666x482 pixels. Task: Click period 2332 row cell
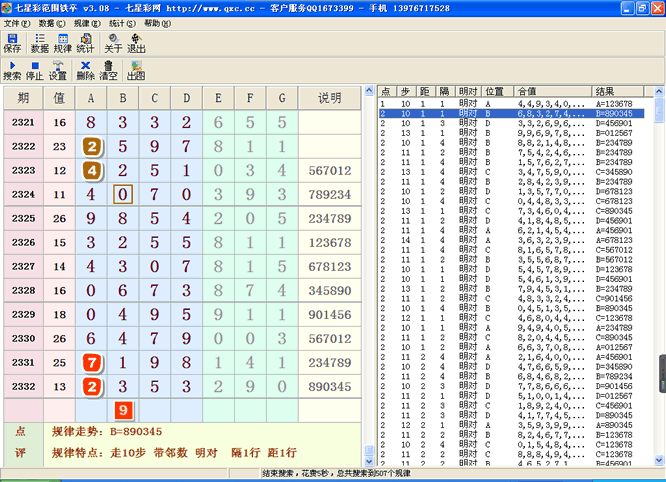(23, 386)
